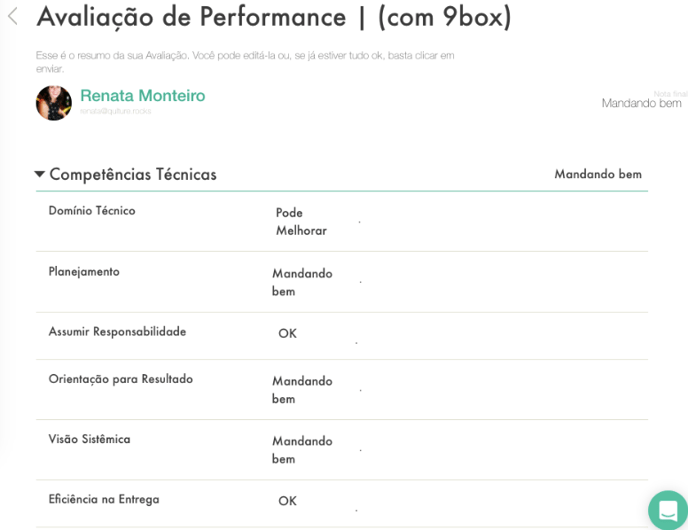
Task: Click the Eficiência na Entrega label
Action: [104, 499]
